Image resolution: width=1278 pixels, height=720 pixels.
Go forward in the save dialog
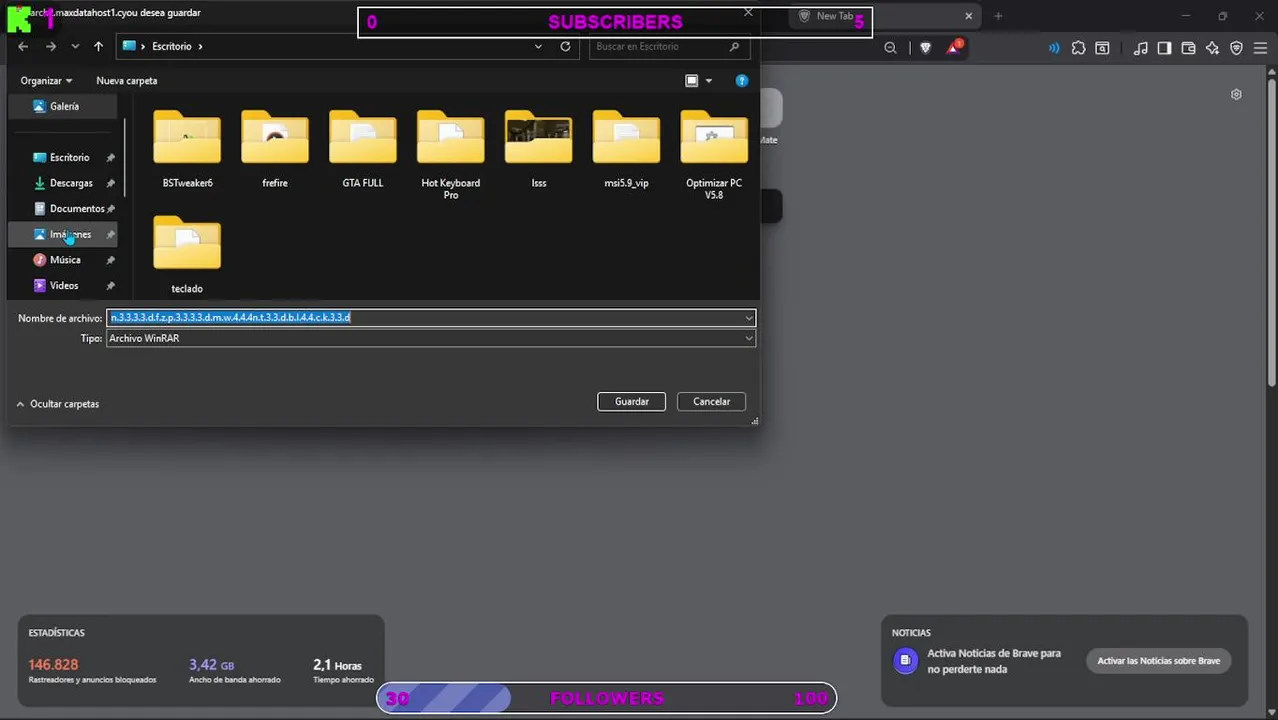tap(51, 46)
